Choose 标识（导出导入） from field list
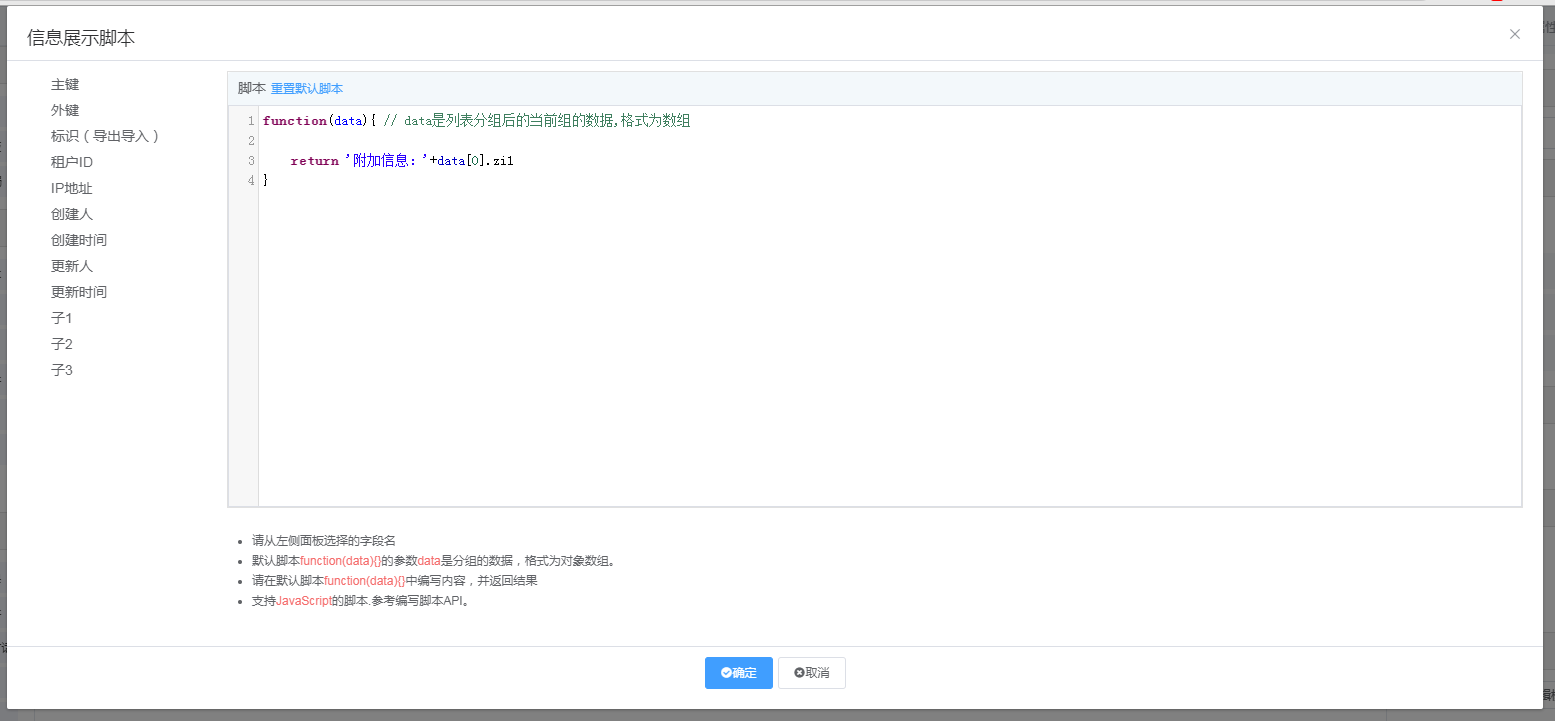Screen dimensions: 1555x721 click(x=105, y=136)
